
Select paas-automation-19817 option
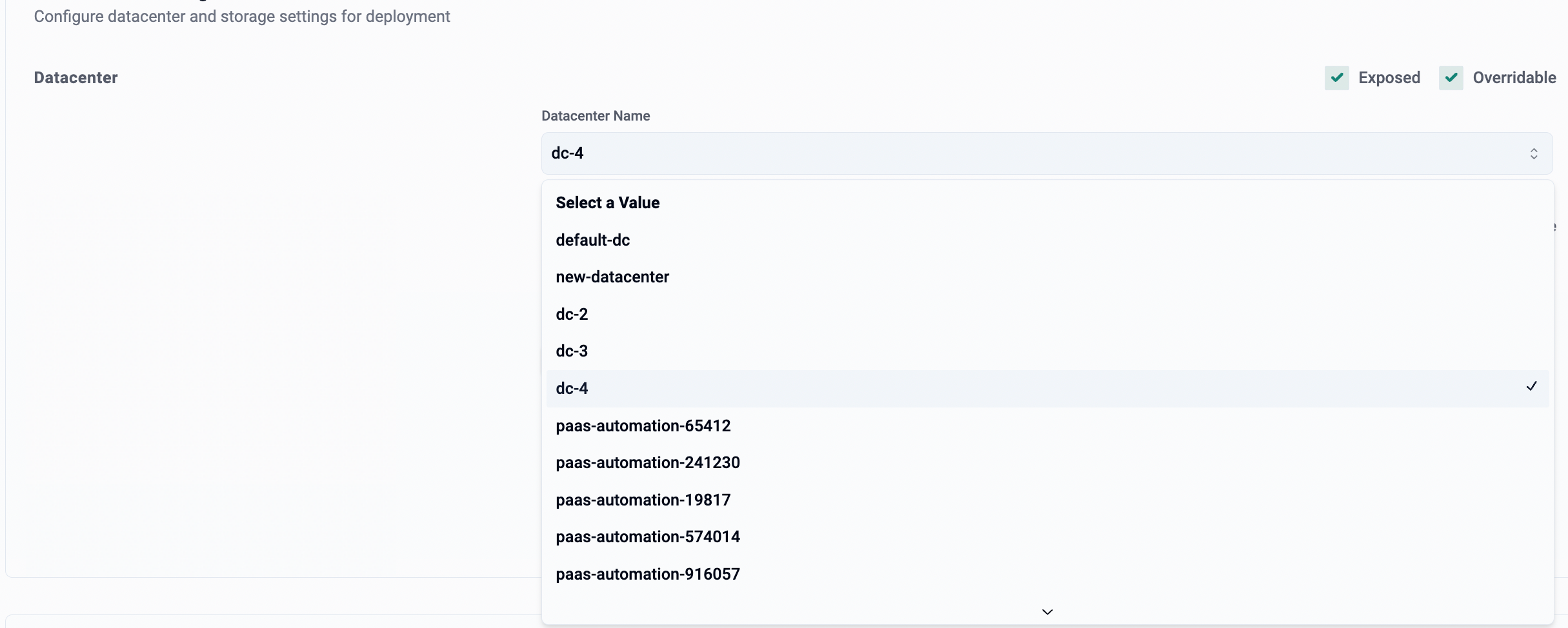[x=643, y=500]
